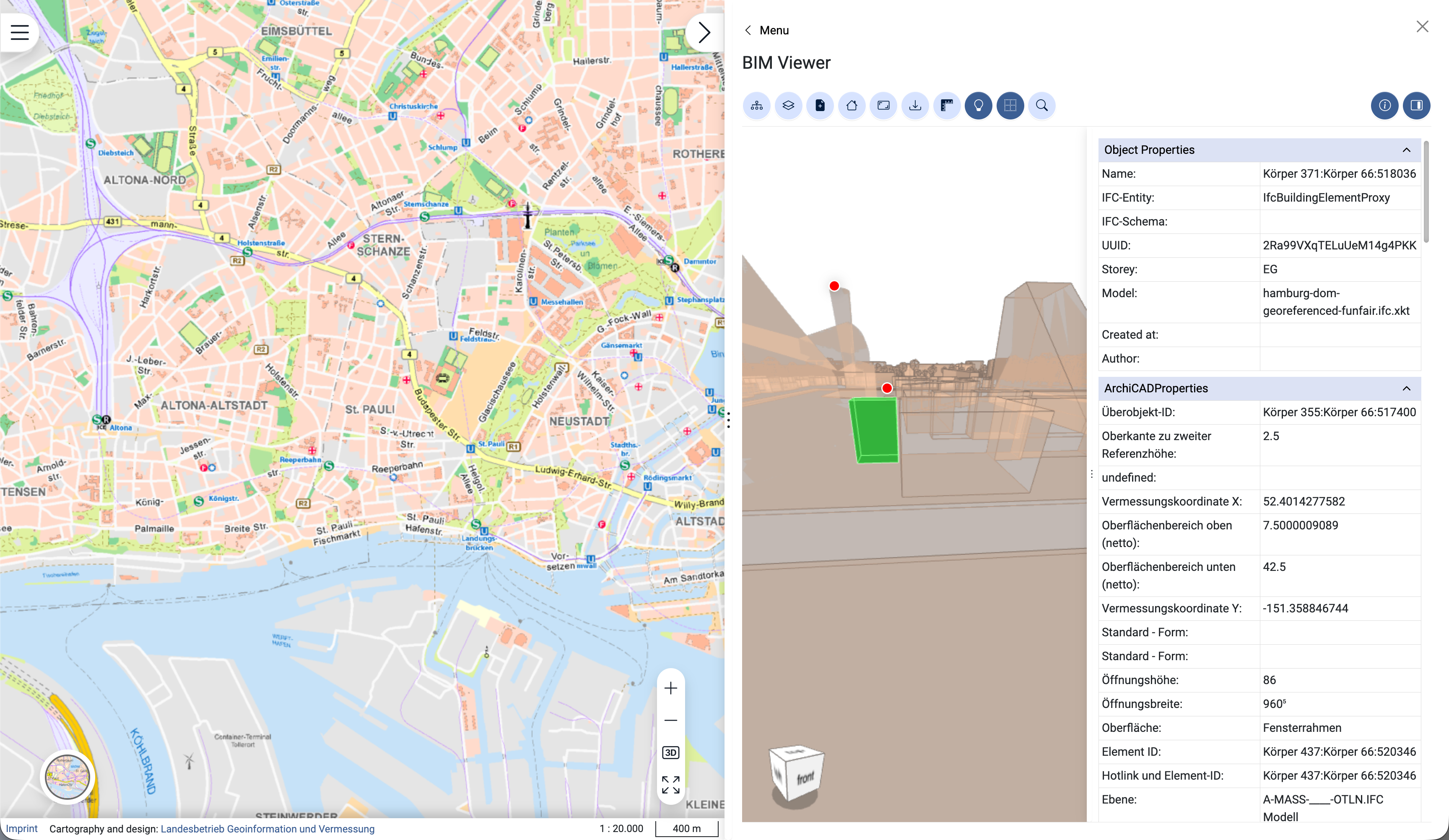The width and height of the screenshot is (1449, 840).
Task: Click the 1 : 20.000 scale display
Action: (x=621, y=829)
